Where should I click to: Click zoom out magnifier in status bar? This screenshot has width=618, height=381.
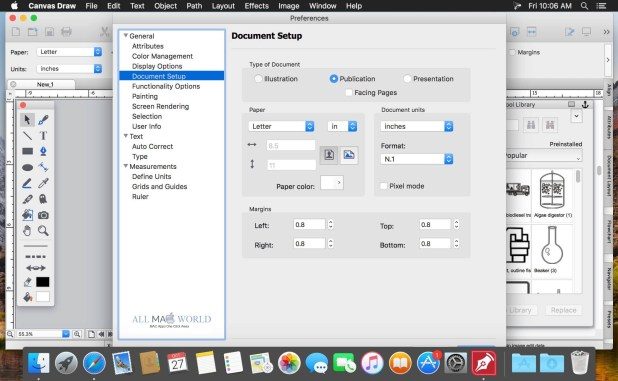pyautogui.click(x=10, y=334)
